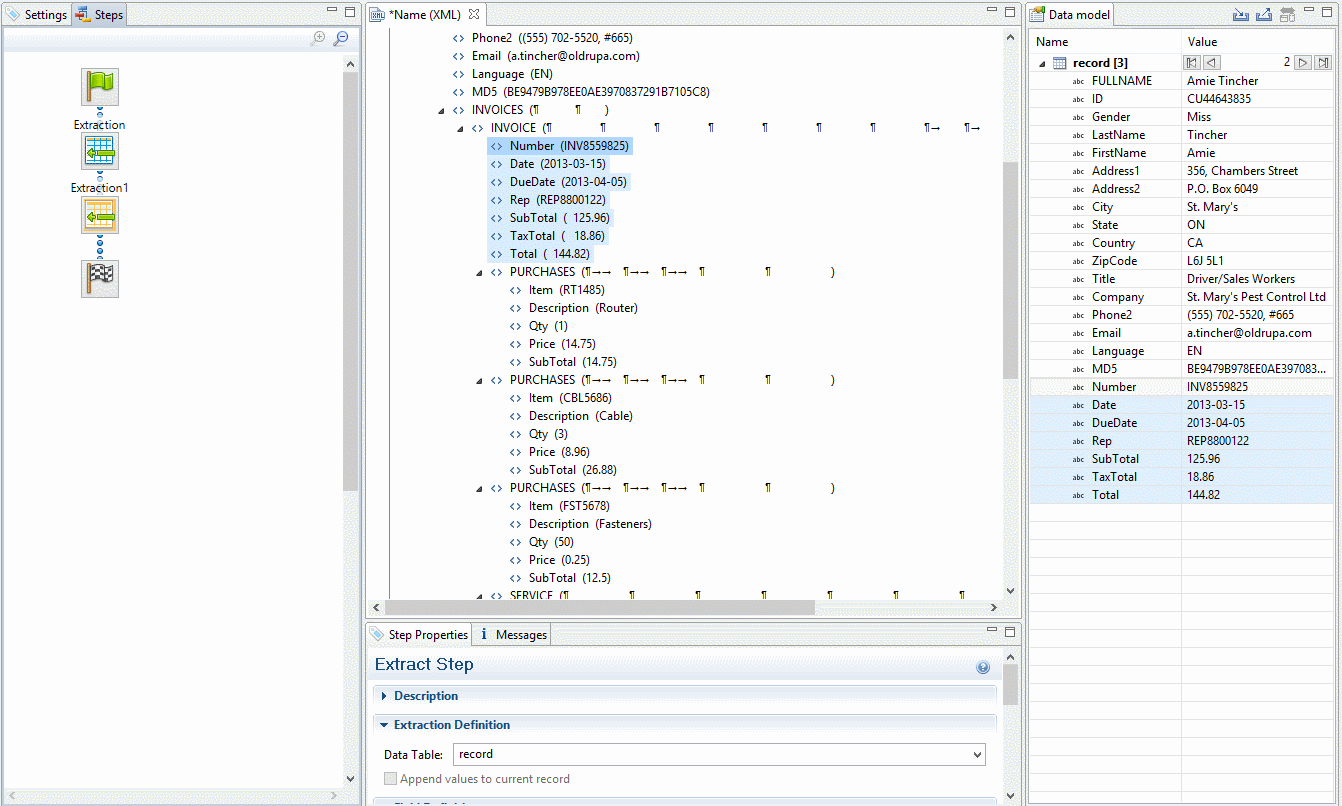Go to the next record

pyautogui.click(x=1302, y=62)
